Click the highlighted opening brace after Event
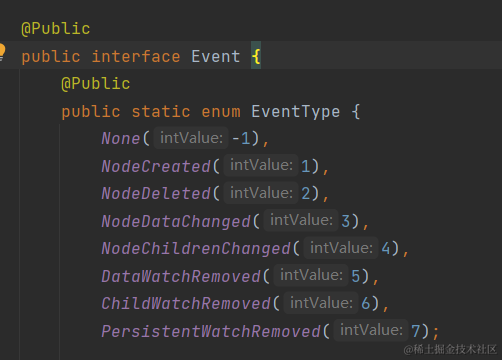This screenshot has height=360, width=502. point(256,56)
